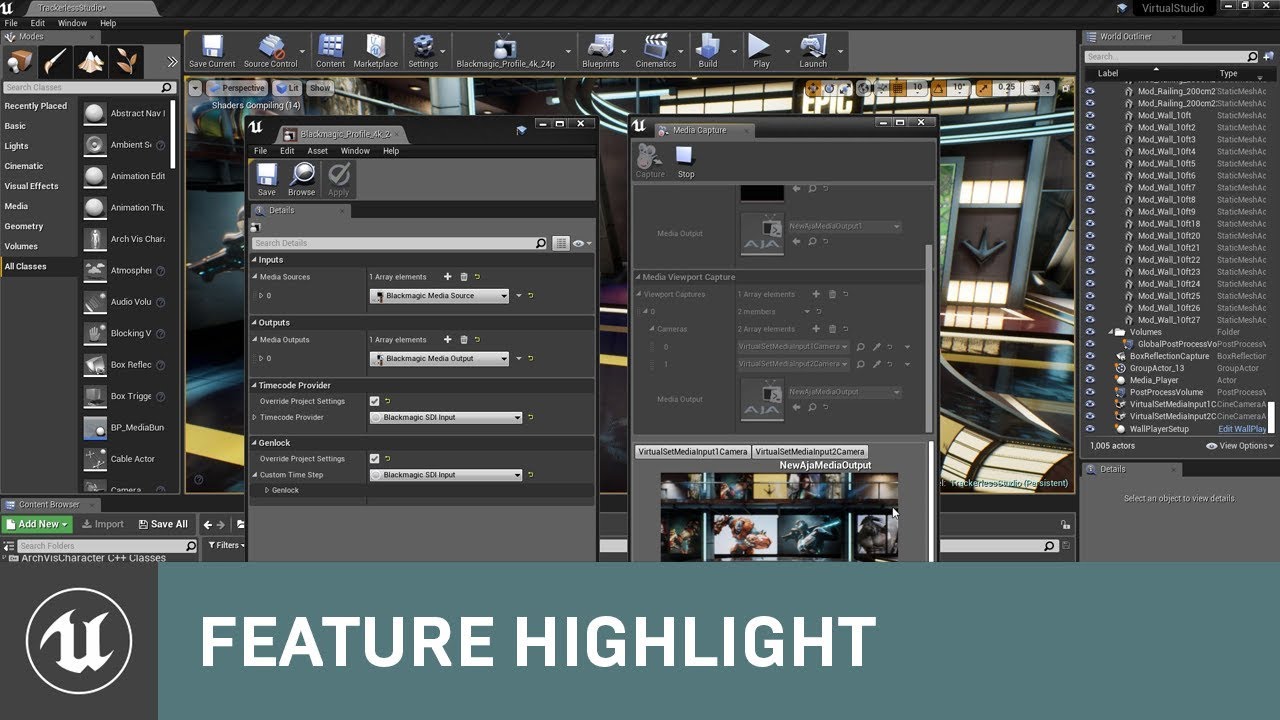The image size is (1280, 720).
Task: Collapse the Inputs section in Details
Action: click(254, 260)
